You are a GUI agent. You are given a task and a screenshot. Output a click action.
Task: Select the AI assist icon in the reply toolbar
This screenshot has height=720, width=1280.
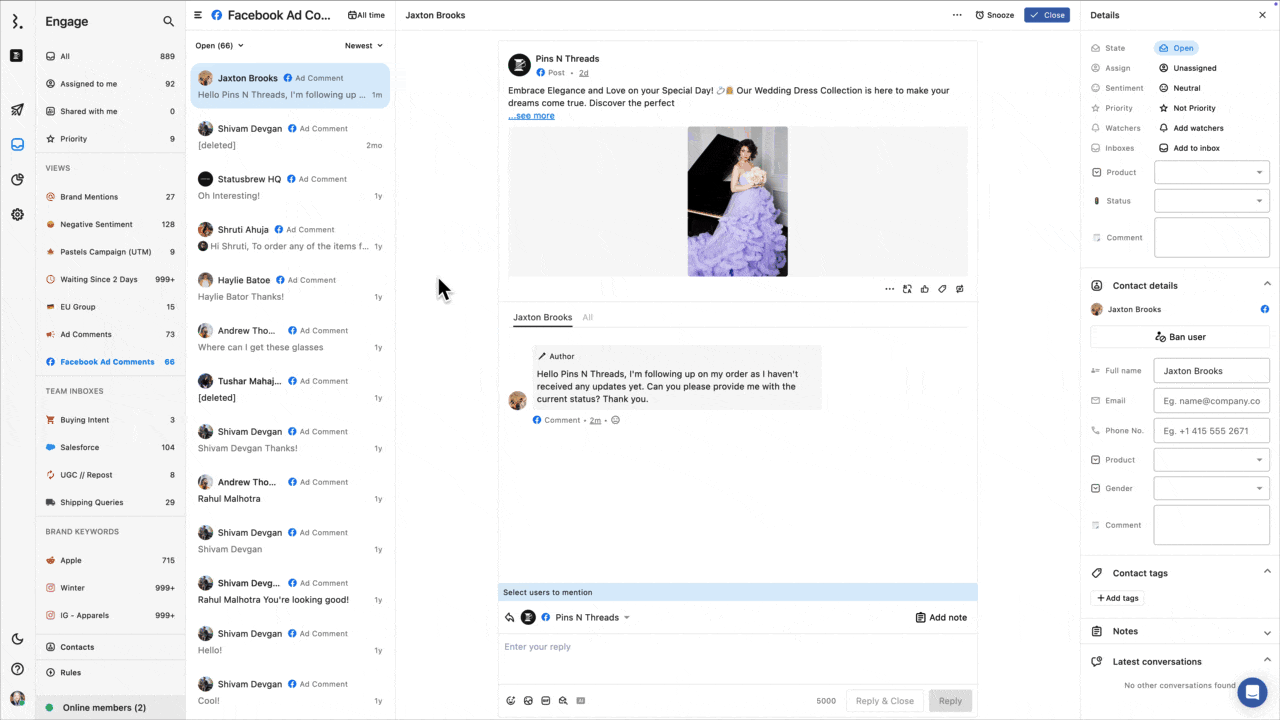(x=580, y=701)
